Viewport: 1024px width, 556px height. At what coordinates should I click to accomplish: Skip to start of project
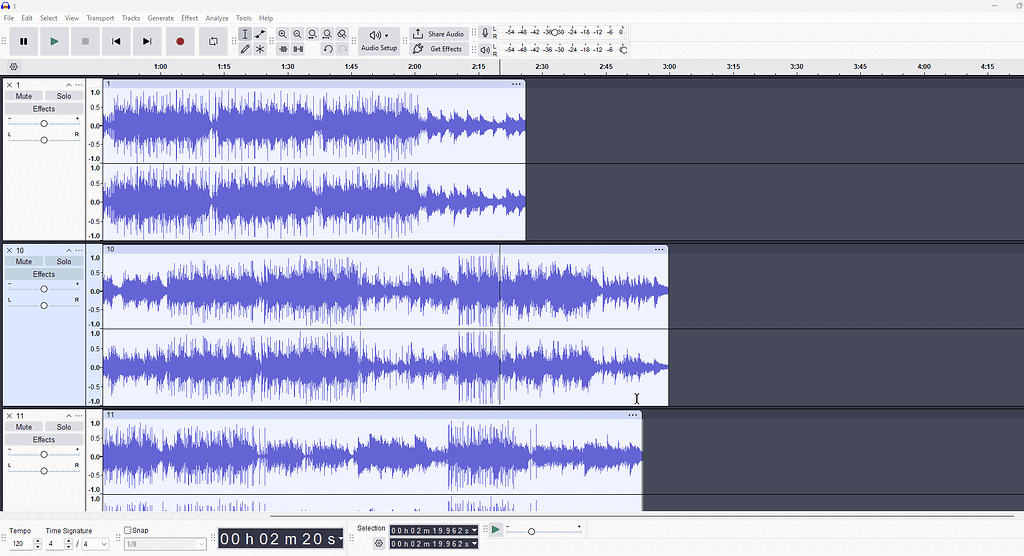click(116, 41)
